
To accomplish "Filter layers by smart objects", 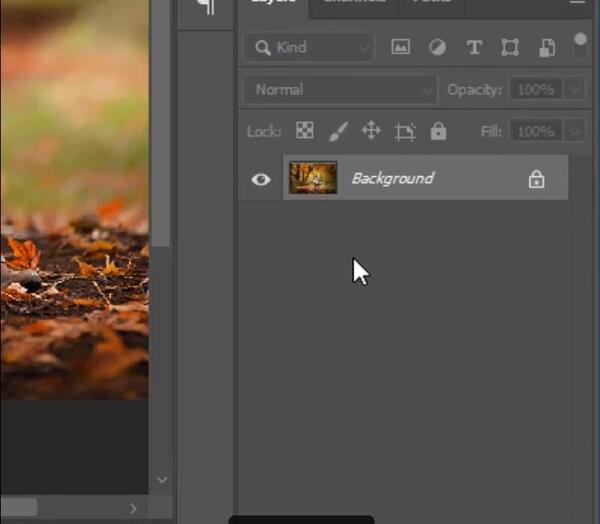I will (547, 48).
